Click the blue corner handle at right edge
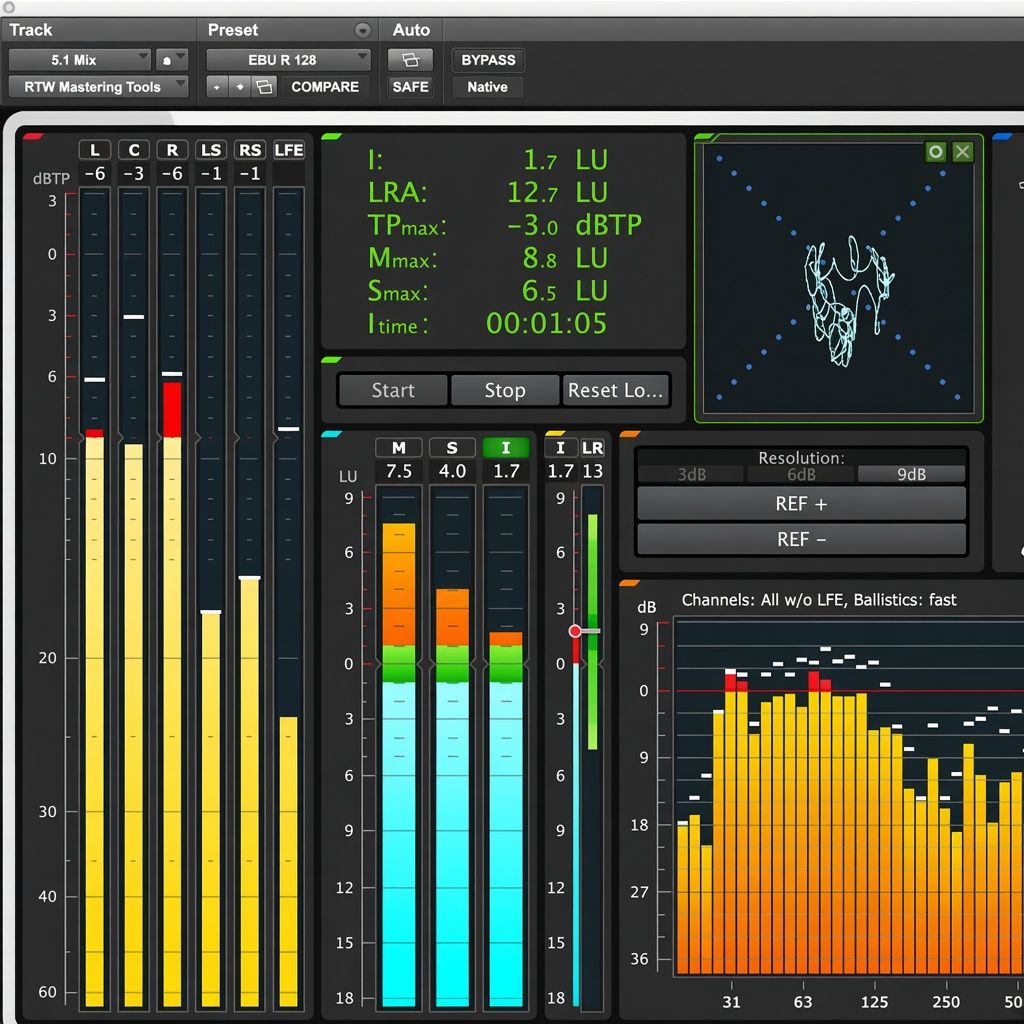Image resolution: width=1024 pixels, height=1024 pixels. pyautogui.click(x=1002, y=136)
